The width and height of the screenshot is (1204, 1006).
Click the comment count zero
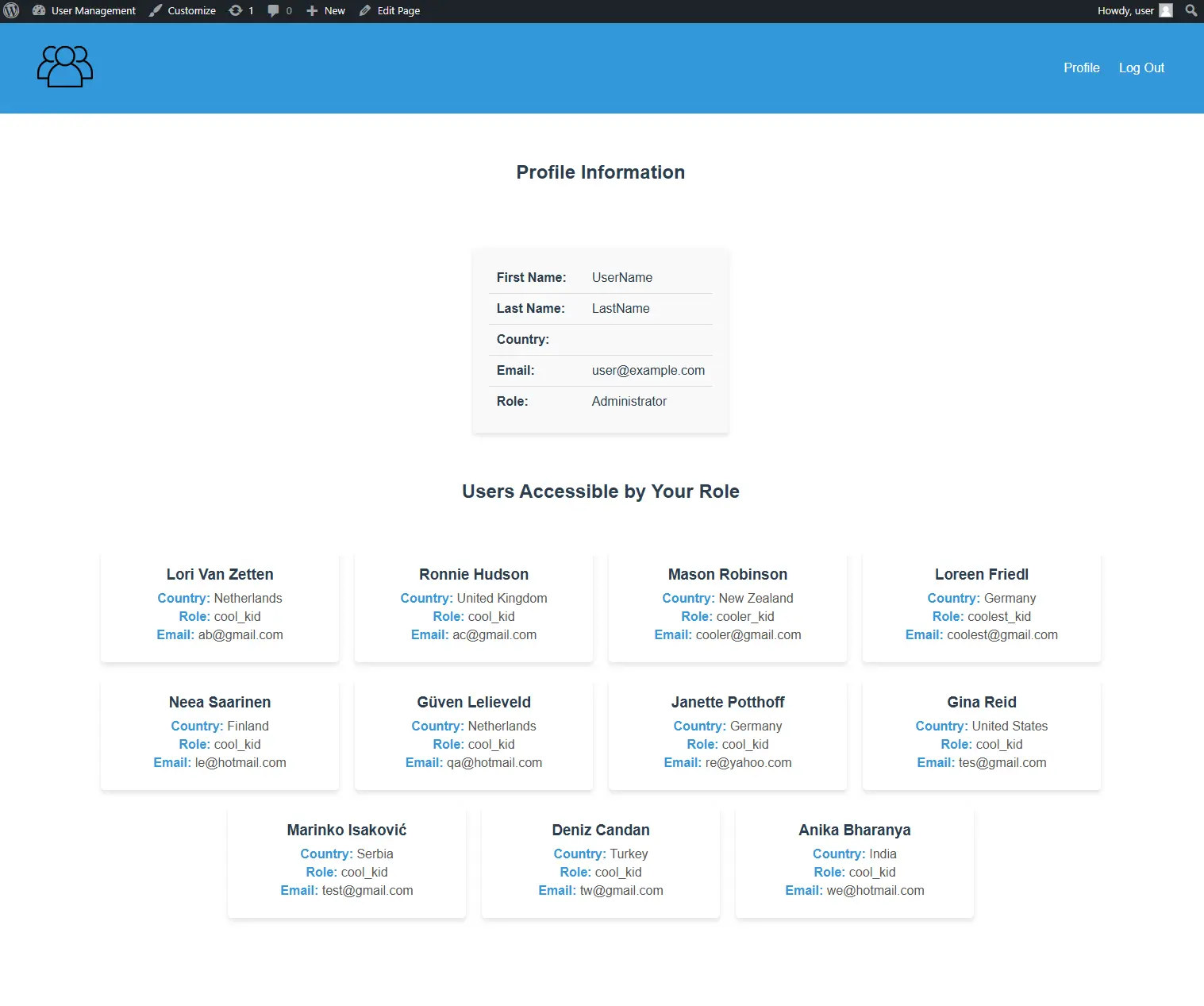(x=287, y=10)
